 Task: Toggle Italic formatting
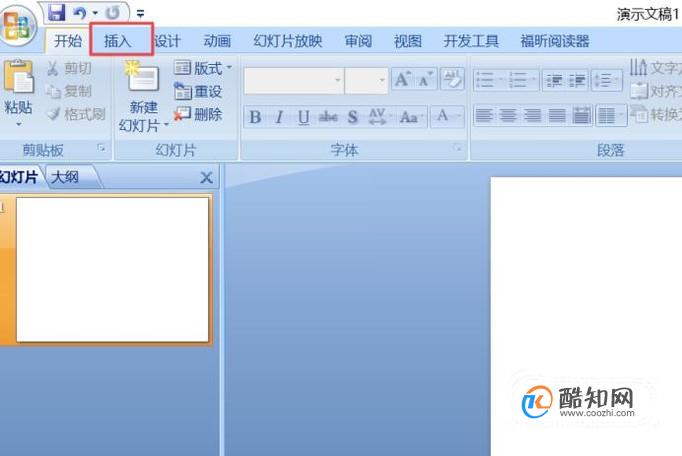(x=279, y=117)
